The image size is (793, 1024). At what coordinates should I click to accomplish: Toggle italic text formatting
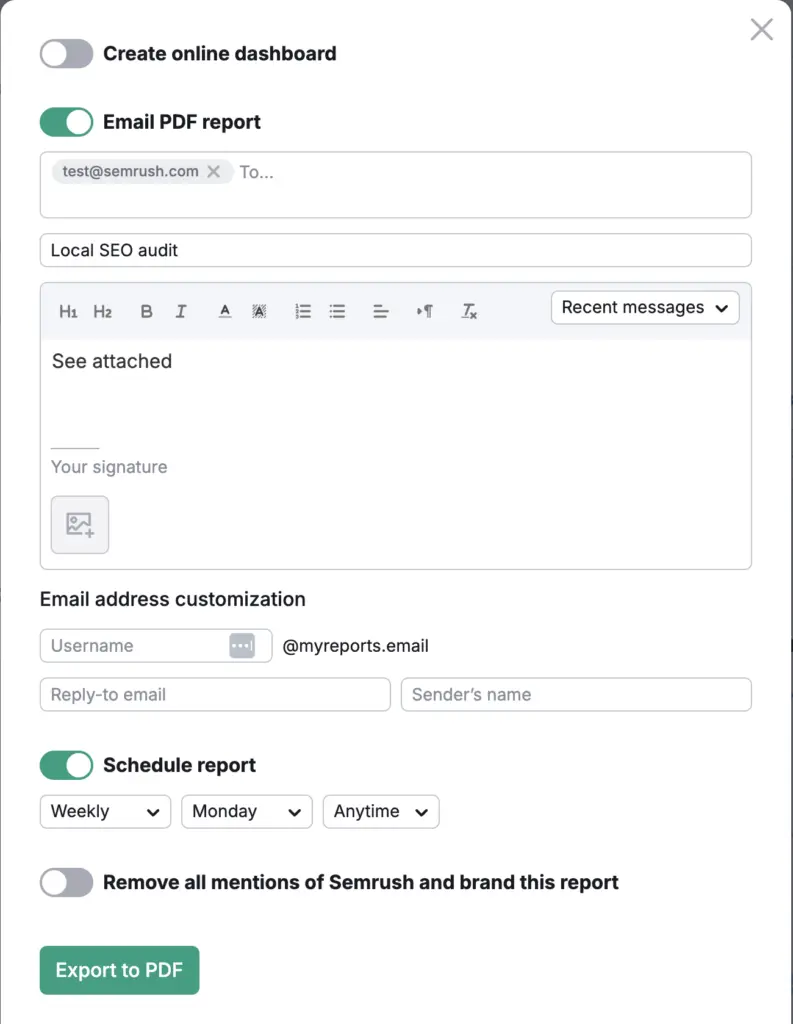point(181,312)
